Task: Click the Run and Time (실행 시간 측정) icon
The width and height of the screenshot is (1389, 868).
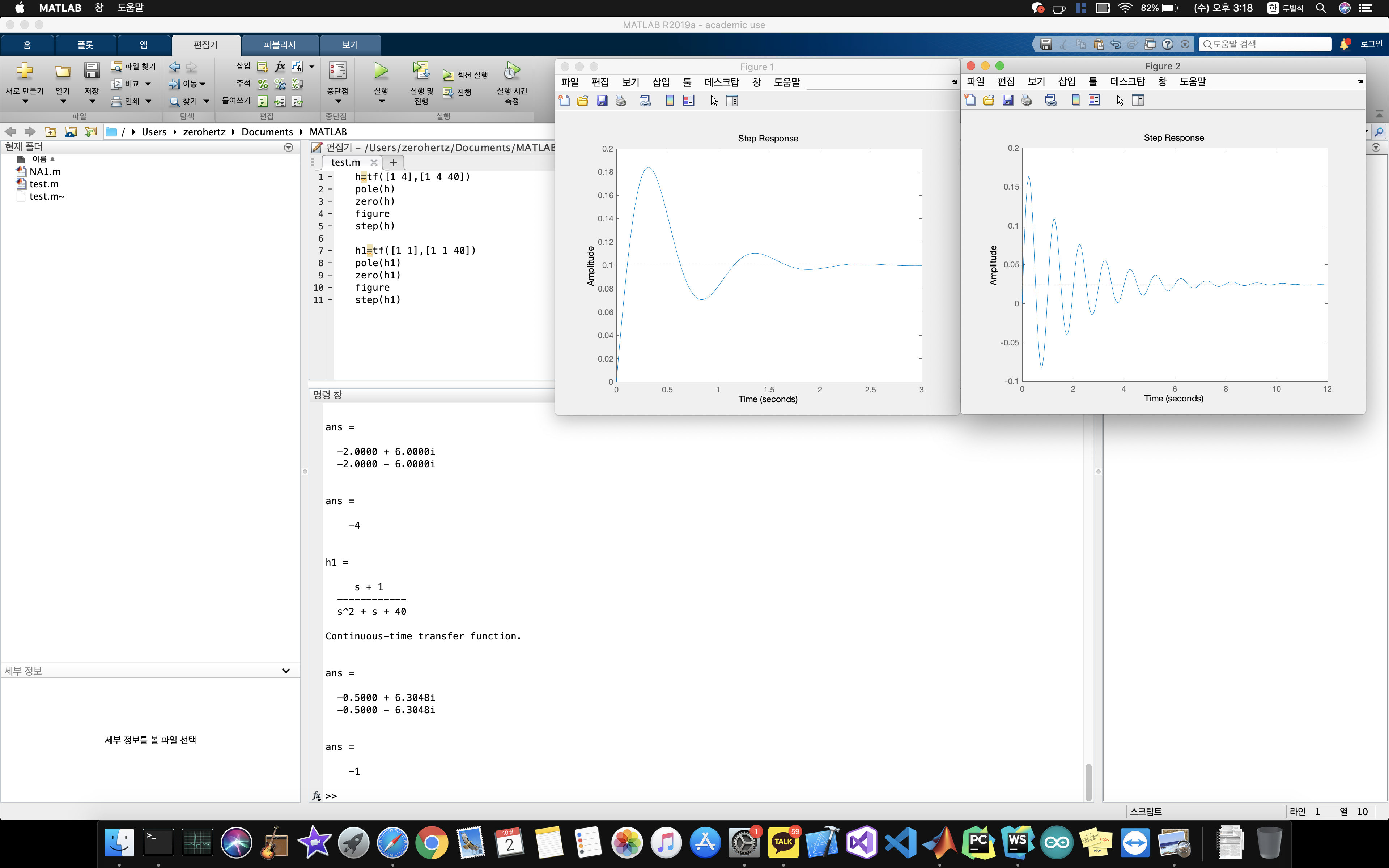Action: [x=511, y=71]
